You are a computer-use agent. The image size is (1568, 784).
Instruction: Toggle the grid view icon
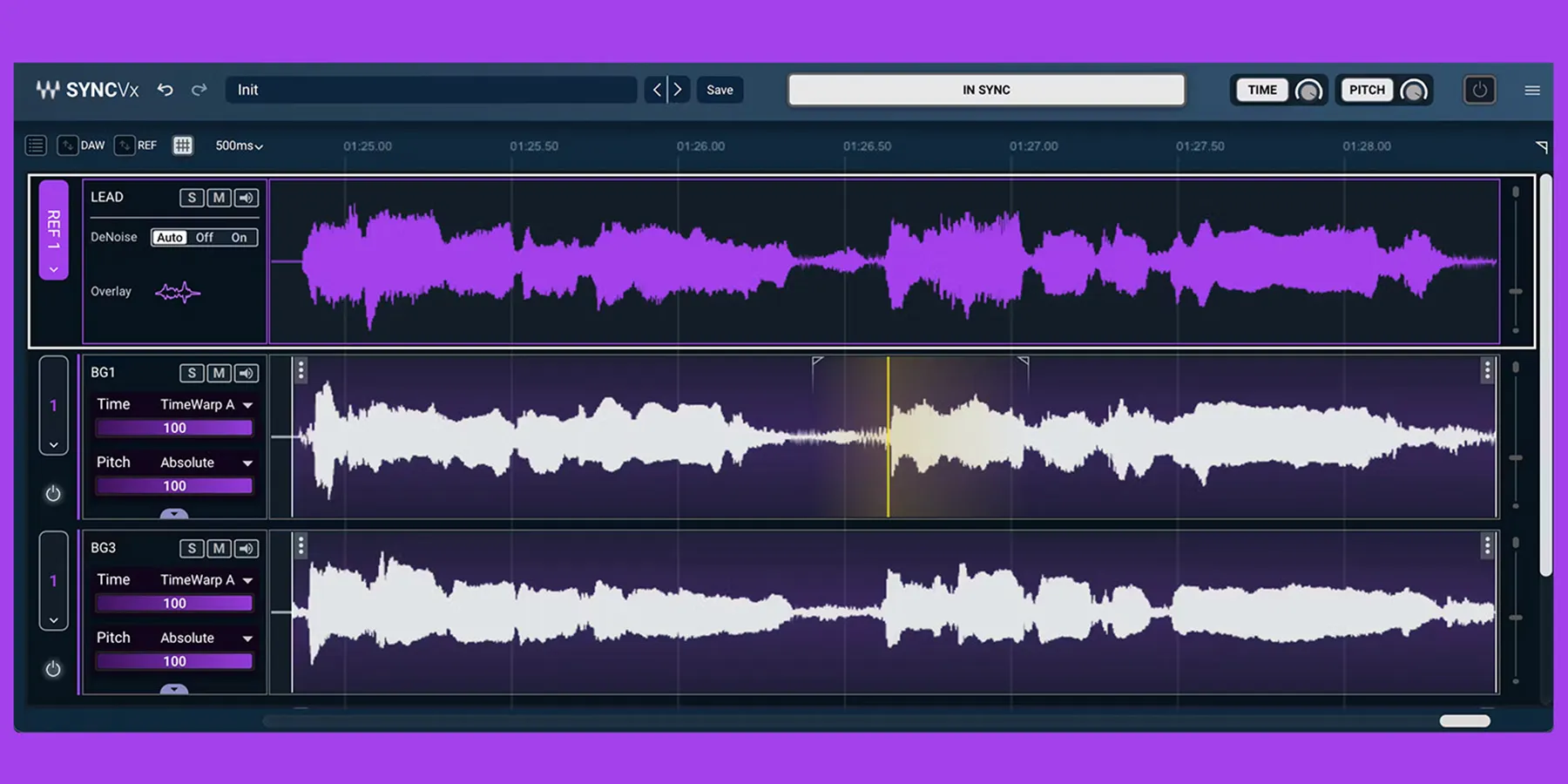[x=182, y=145]
